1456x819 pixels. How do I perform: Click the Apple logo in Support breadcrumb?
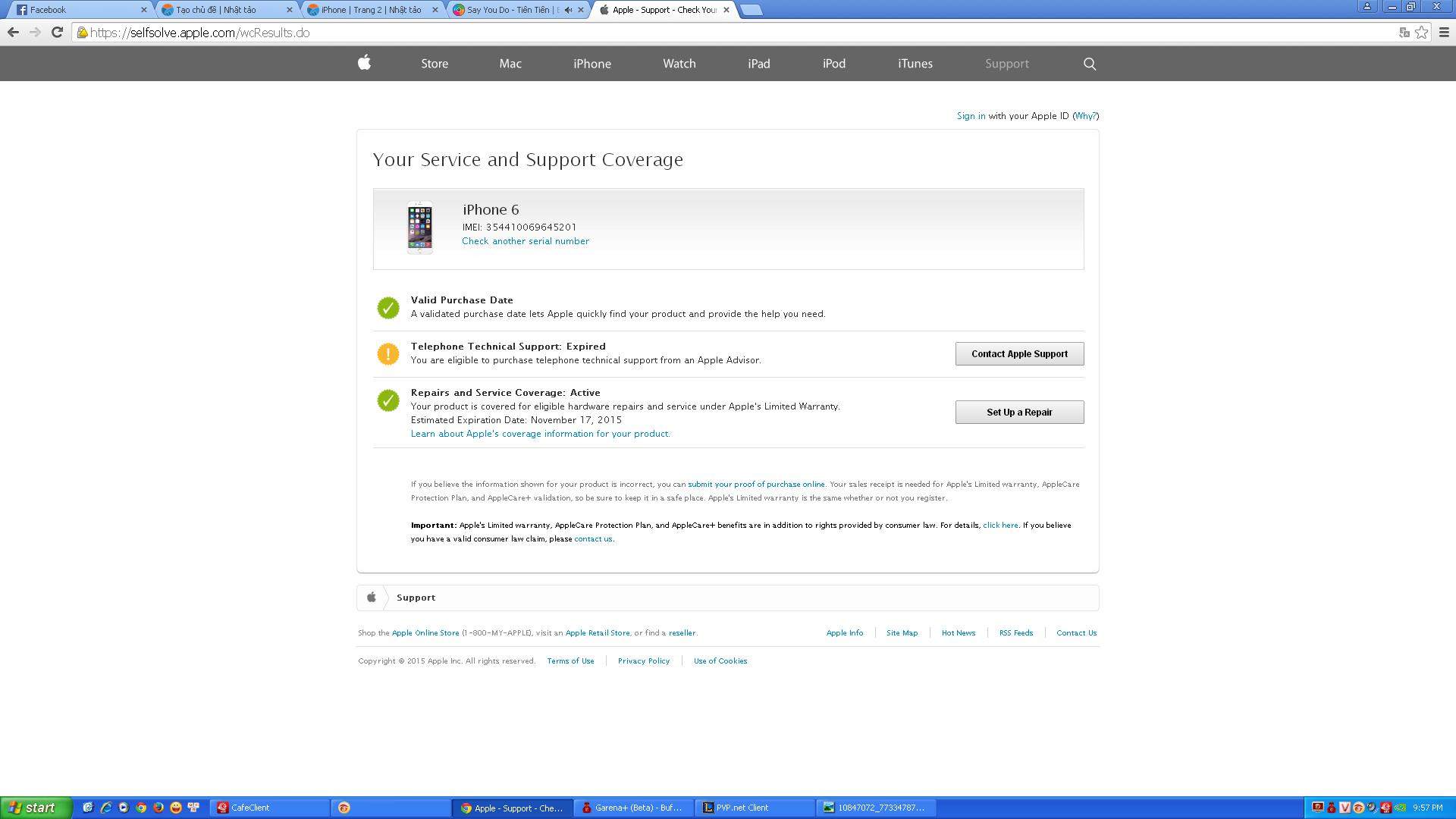click(x=372, y=598)
